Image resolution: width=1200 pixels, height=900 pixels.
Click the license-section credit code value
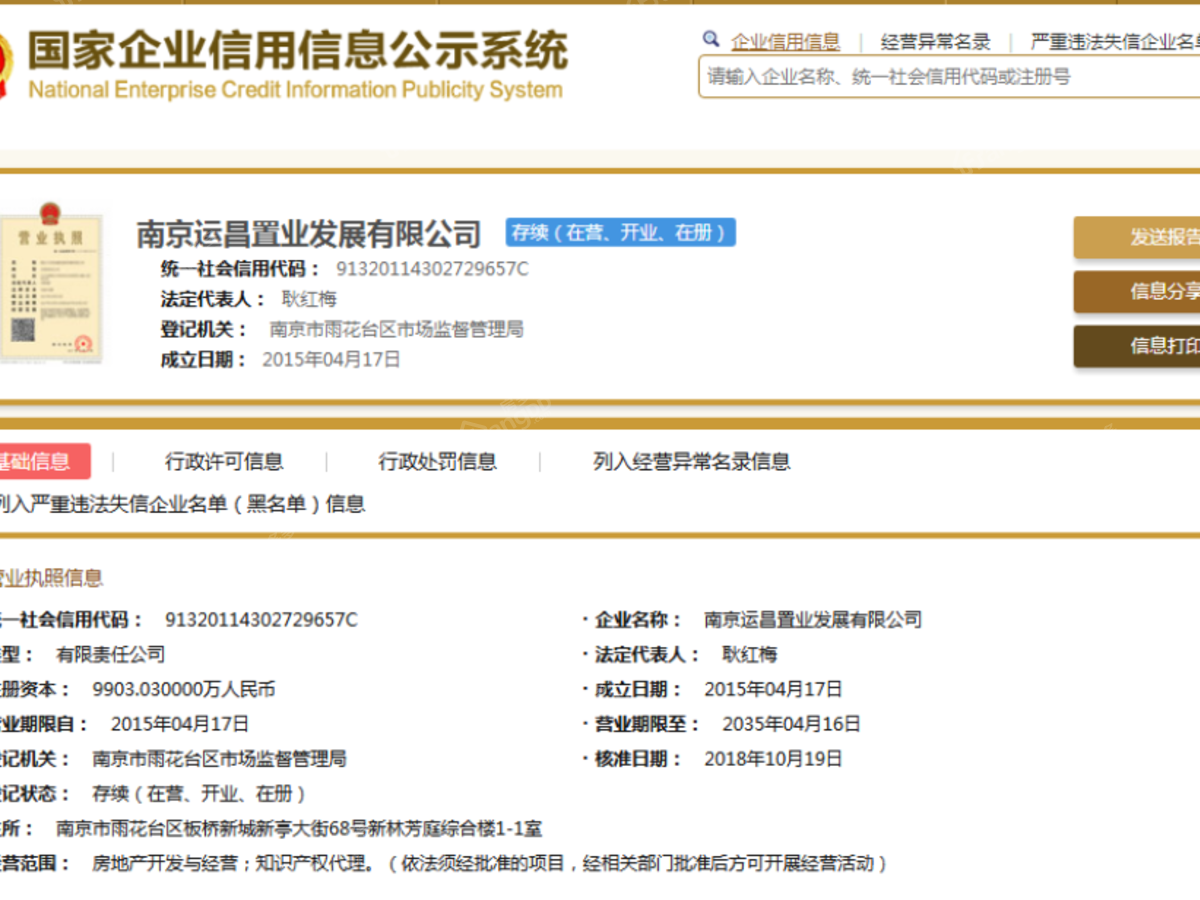(261, 620)
